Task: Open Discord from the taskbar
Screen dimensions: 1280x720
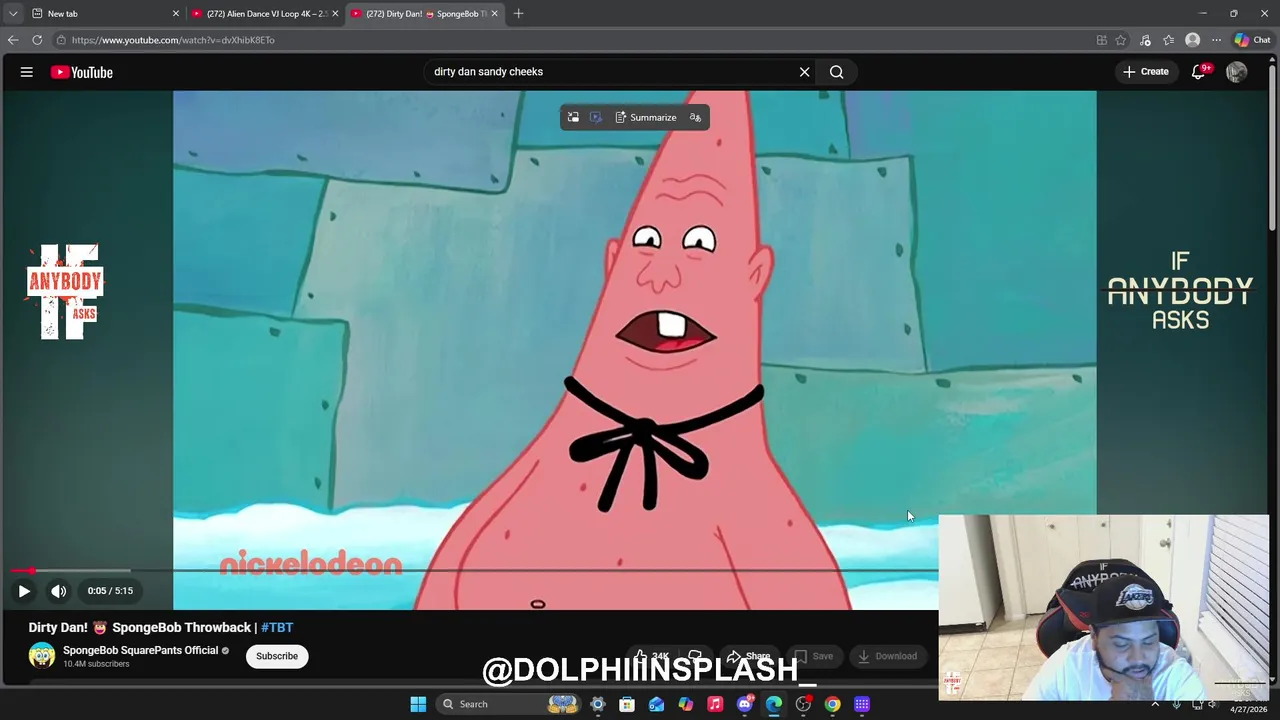Action: tap(745, 704)
